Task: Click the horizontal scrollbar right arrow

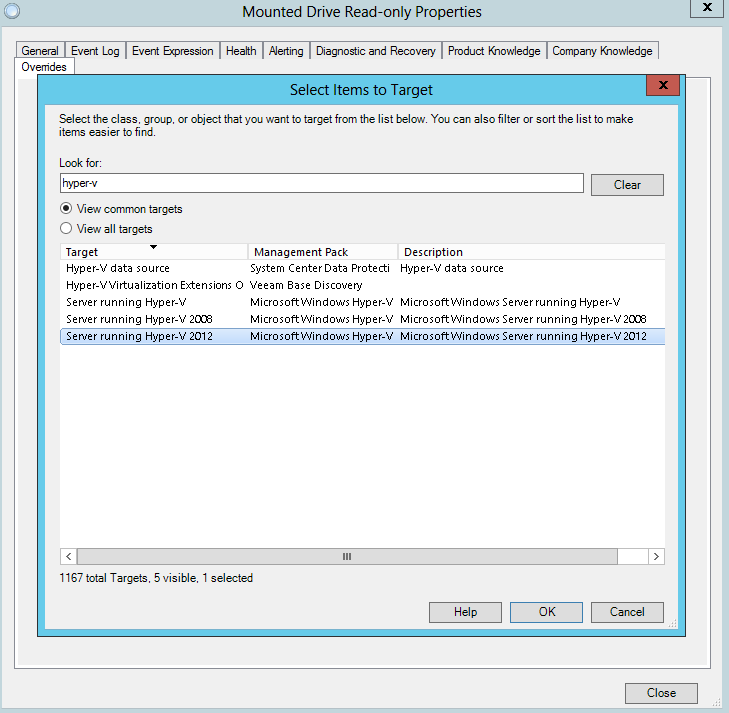Action: 656,556
